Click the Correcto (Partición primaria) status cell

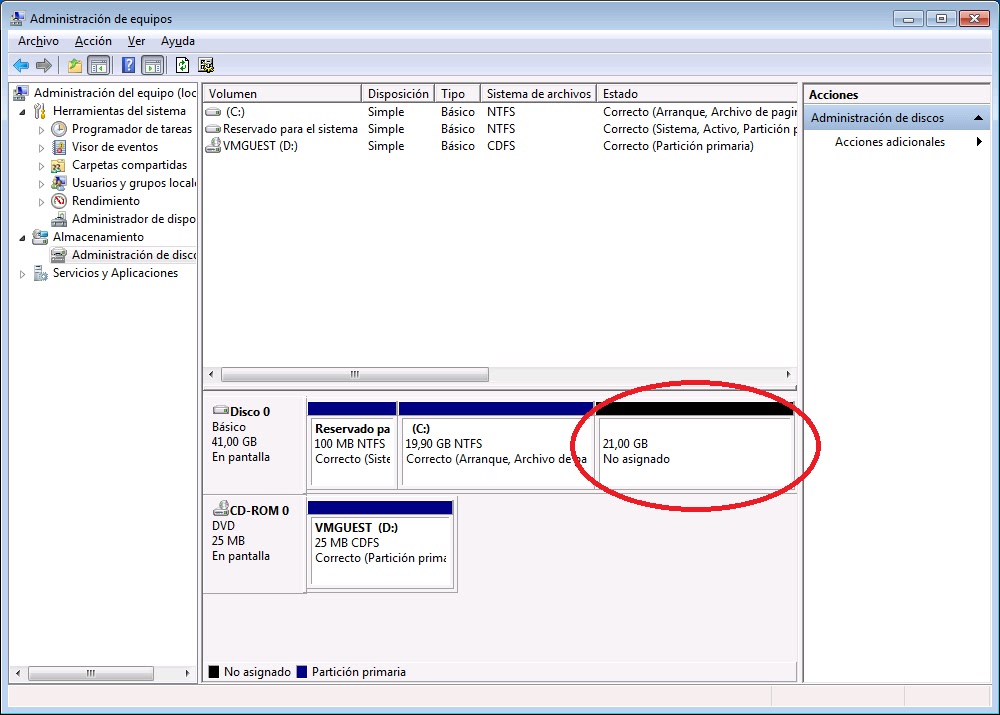click(x=679, y=146)
